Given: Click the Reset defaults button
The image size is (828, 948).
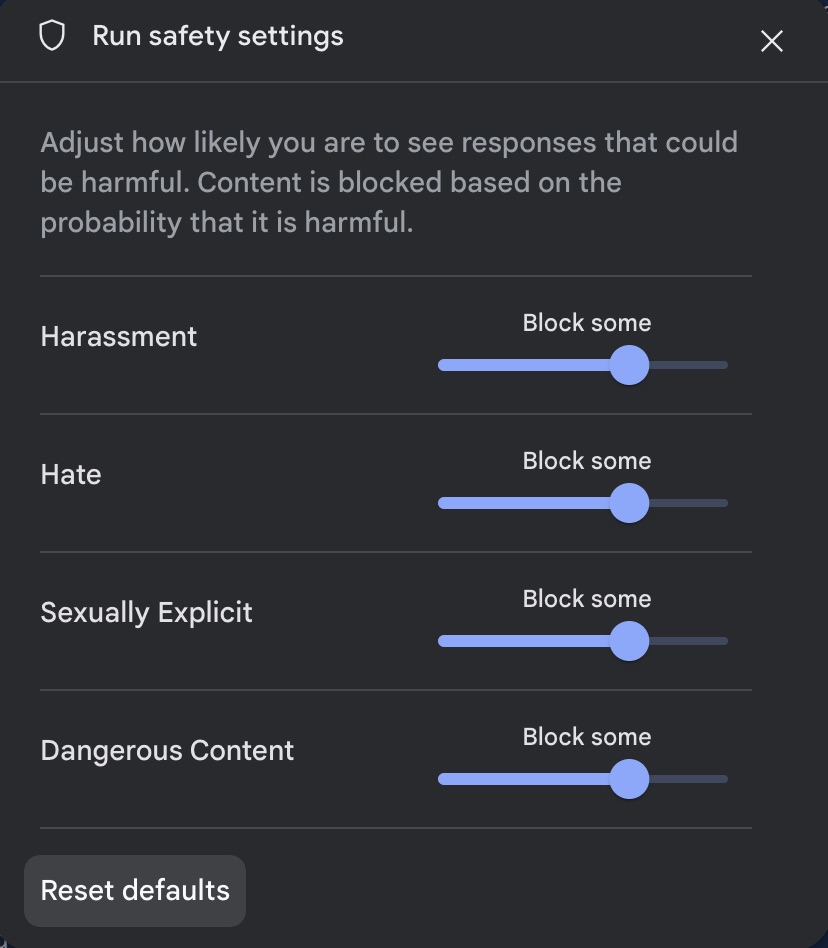Looking at the screenshot, I should click(135, 890).
